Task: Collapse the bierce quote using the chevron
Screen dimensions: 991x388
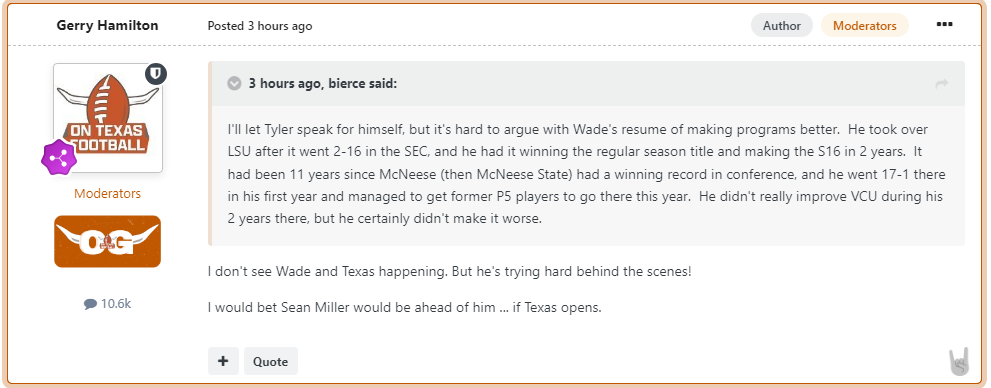Action: [x=234, y=83]
